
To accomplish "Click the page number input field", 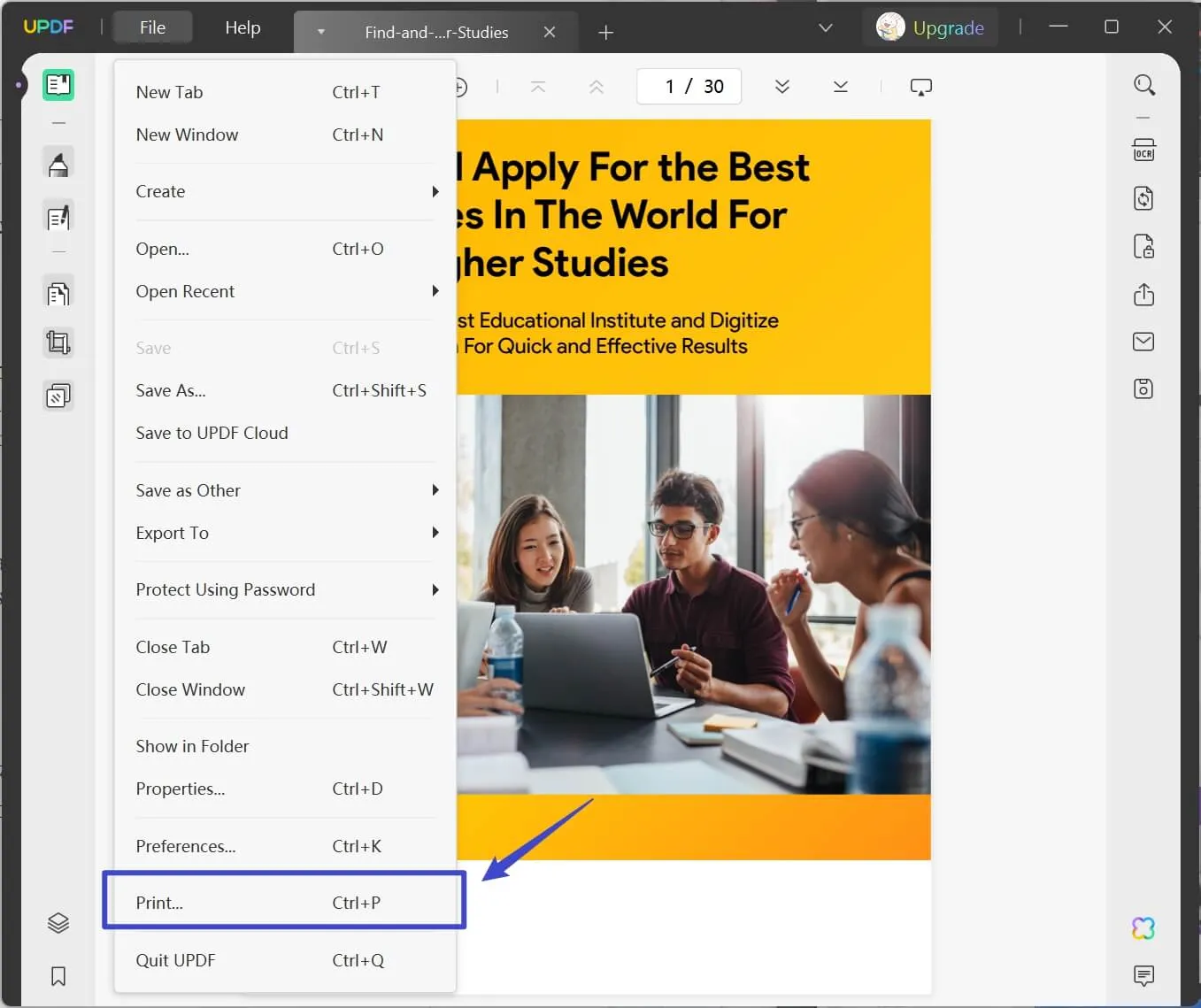I will click(x=688, y=87).
